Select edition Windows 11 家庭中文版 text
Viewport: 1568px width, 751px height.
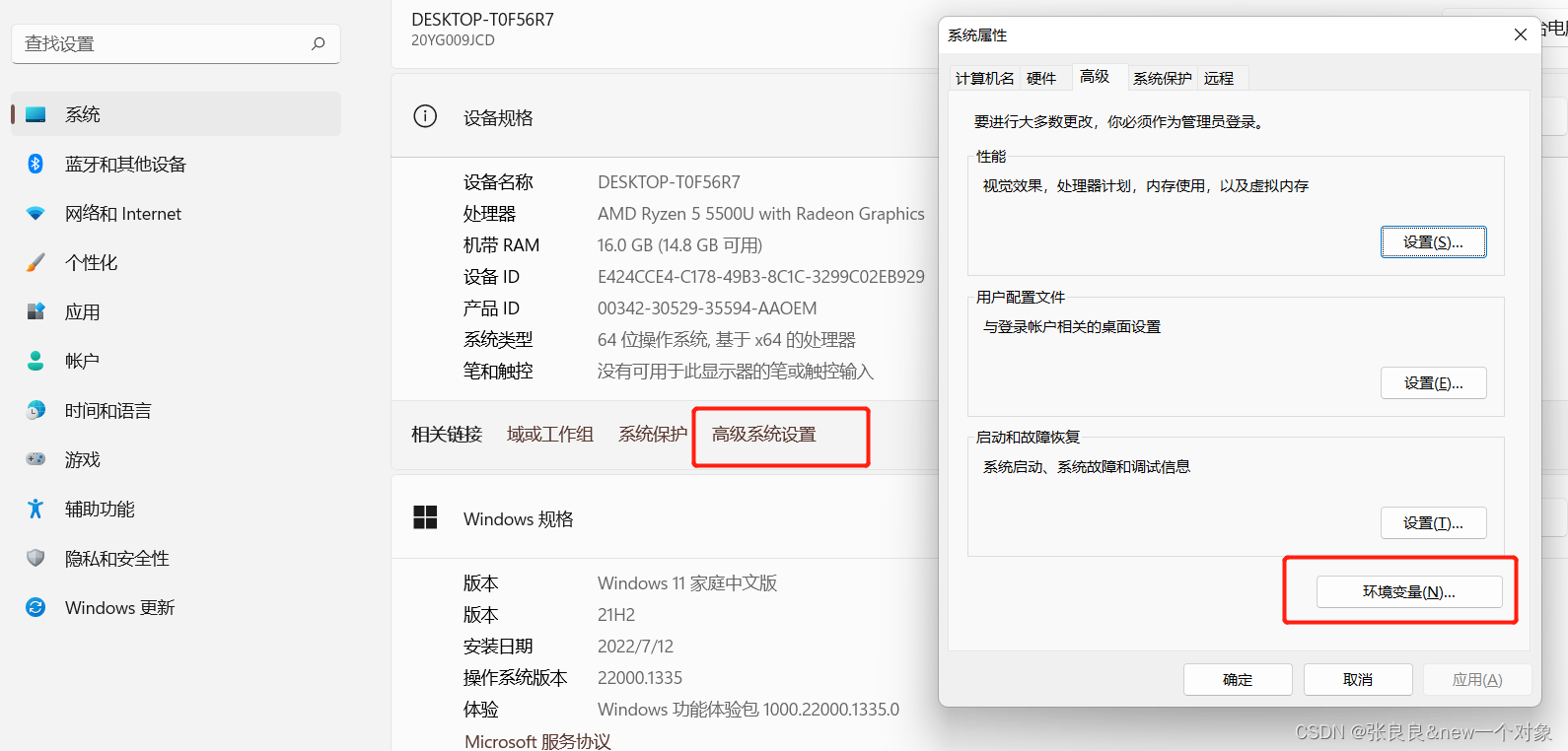click(687, 583)
